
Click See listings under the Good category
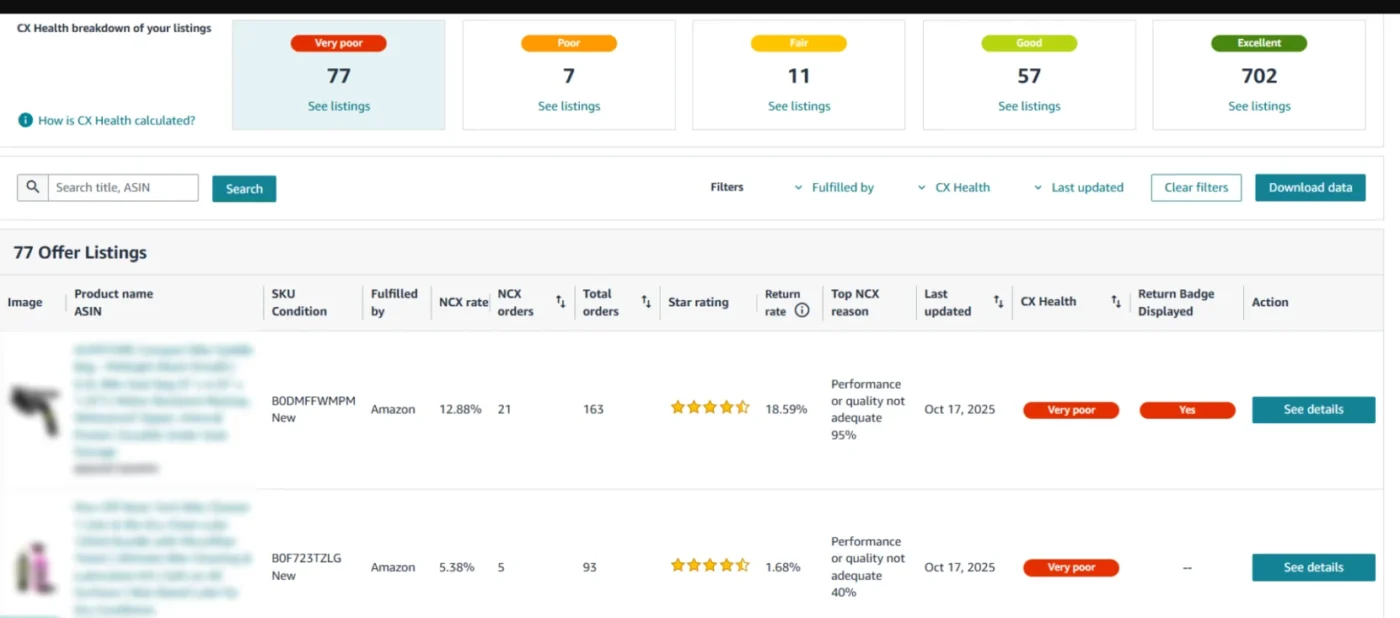(1028, 105)
